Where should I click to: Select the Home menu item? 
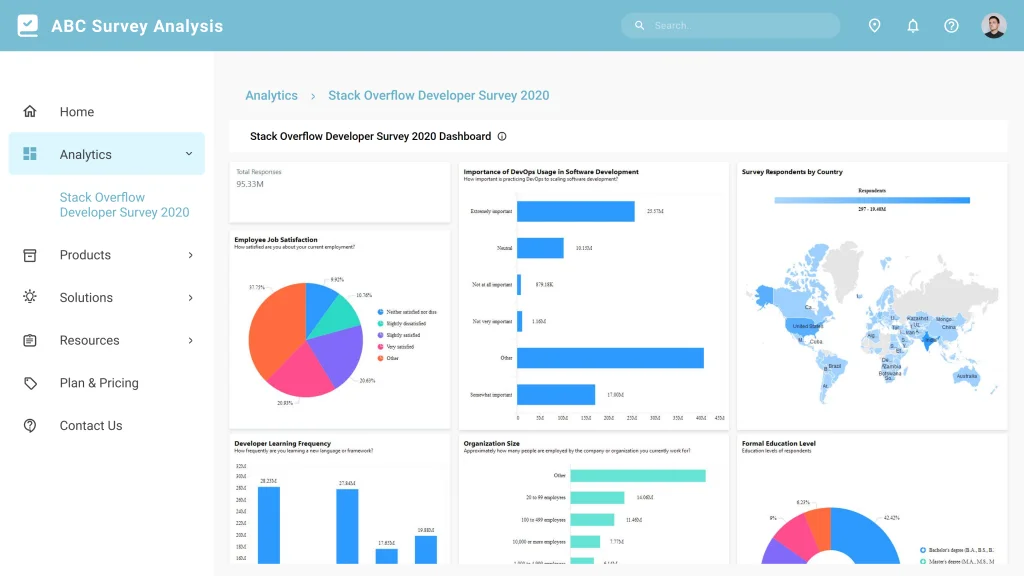click(x=77, y=111)
